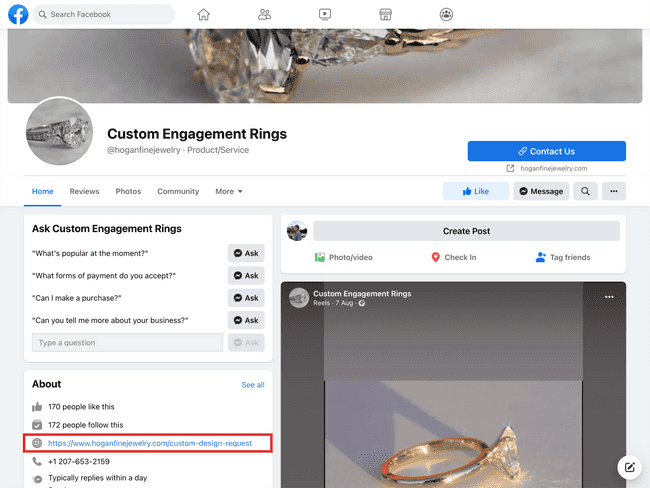Open See all in About section

pos(253,385)
